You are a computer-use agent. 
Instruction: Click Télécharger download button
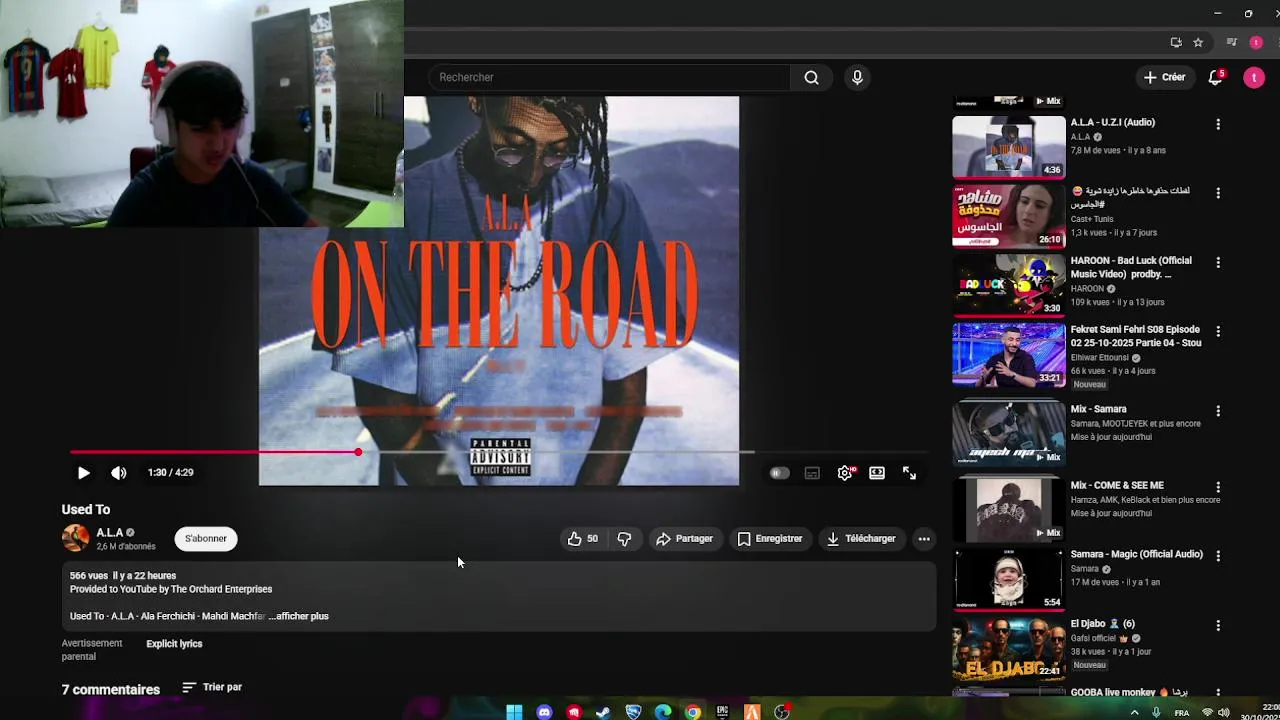point(860,539)
